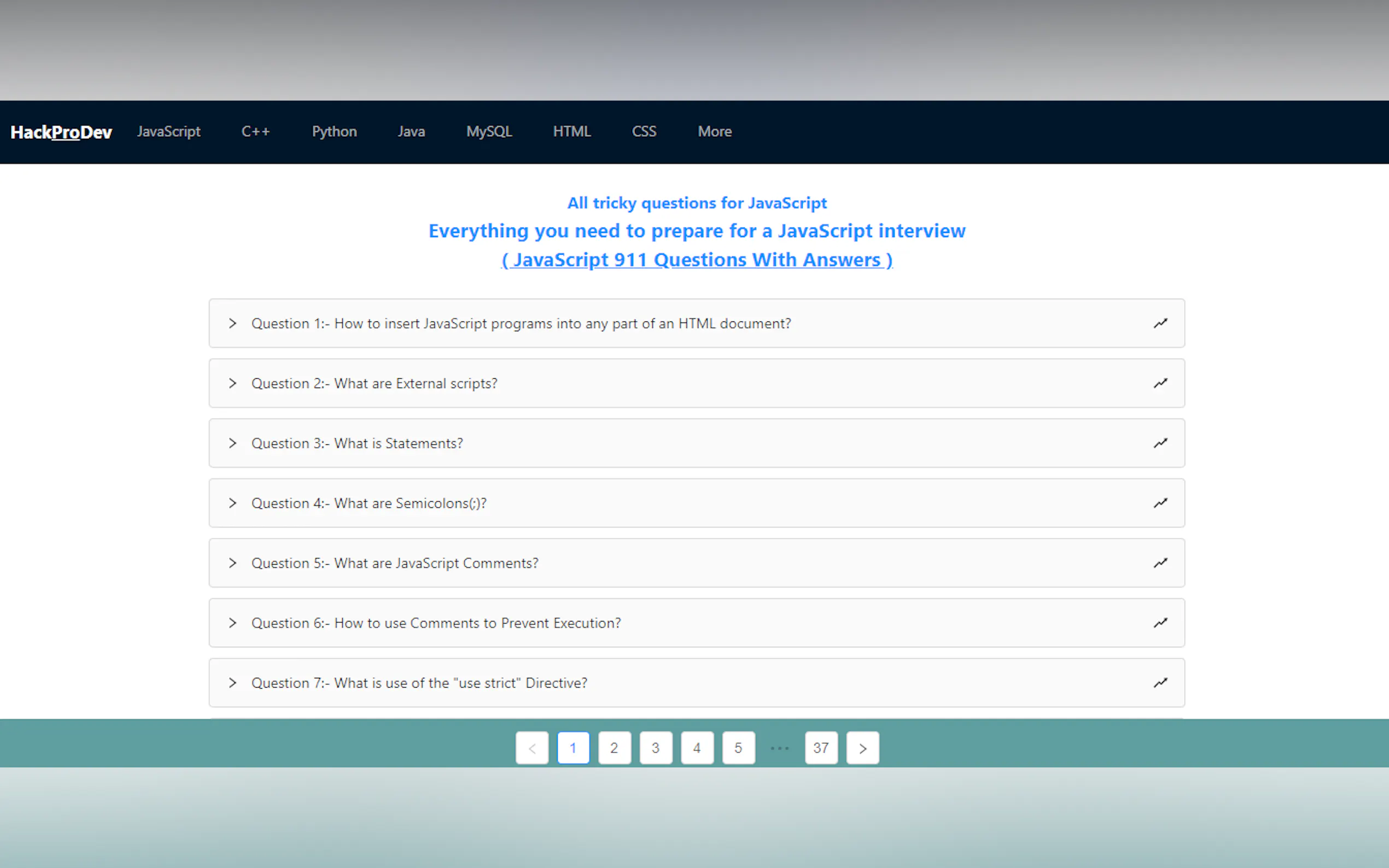Click text 'Question 6:- How to use Comments'
The width and height of the screenshot is (1389, 868).
366,623
